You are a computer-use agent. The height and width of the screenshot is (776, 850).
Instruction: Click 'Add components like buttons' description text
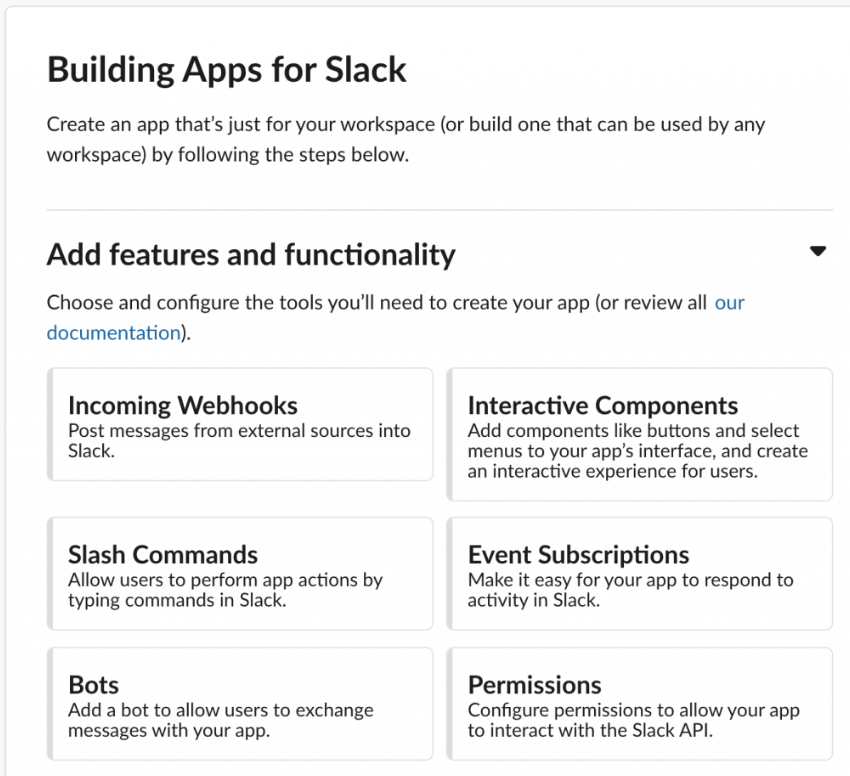point(638,451)
